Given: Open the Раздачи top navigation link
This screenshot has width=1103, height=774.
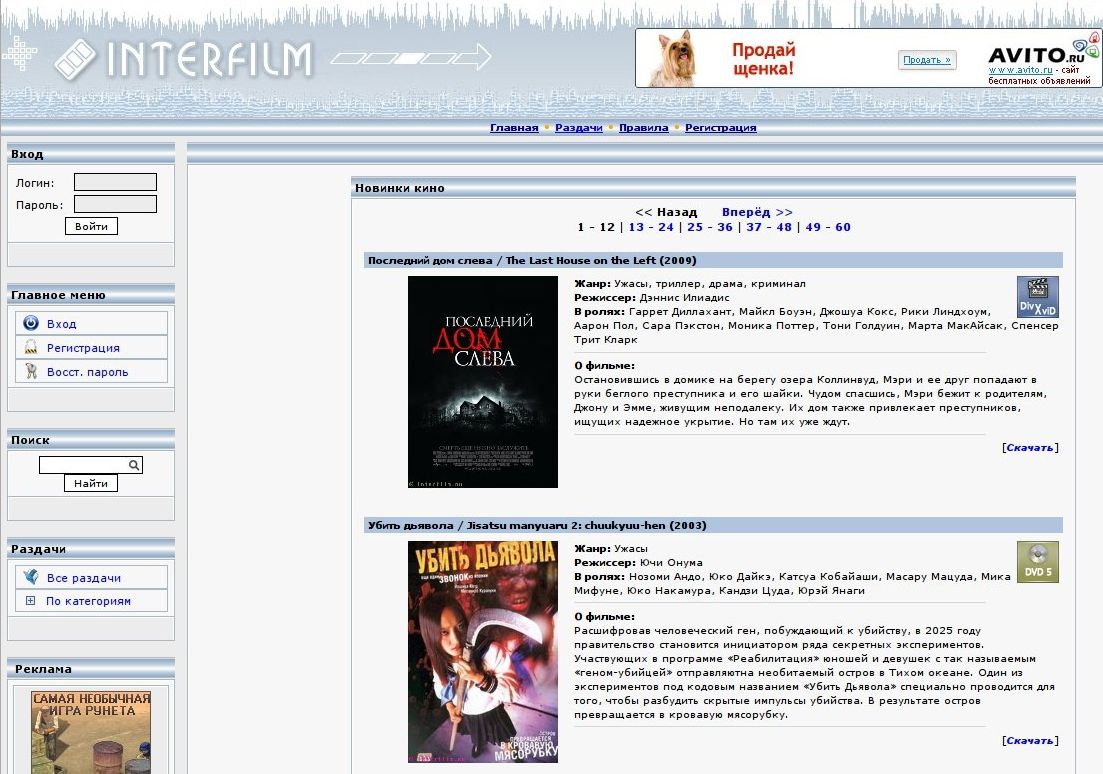Looking at the screenshot, I should pos(579,128).
